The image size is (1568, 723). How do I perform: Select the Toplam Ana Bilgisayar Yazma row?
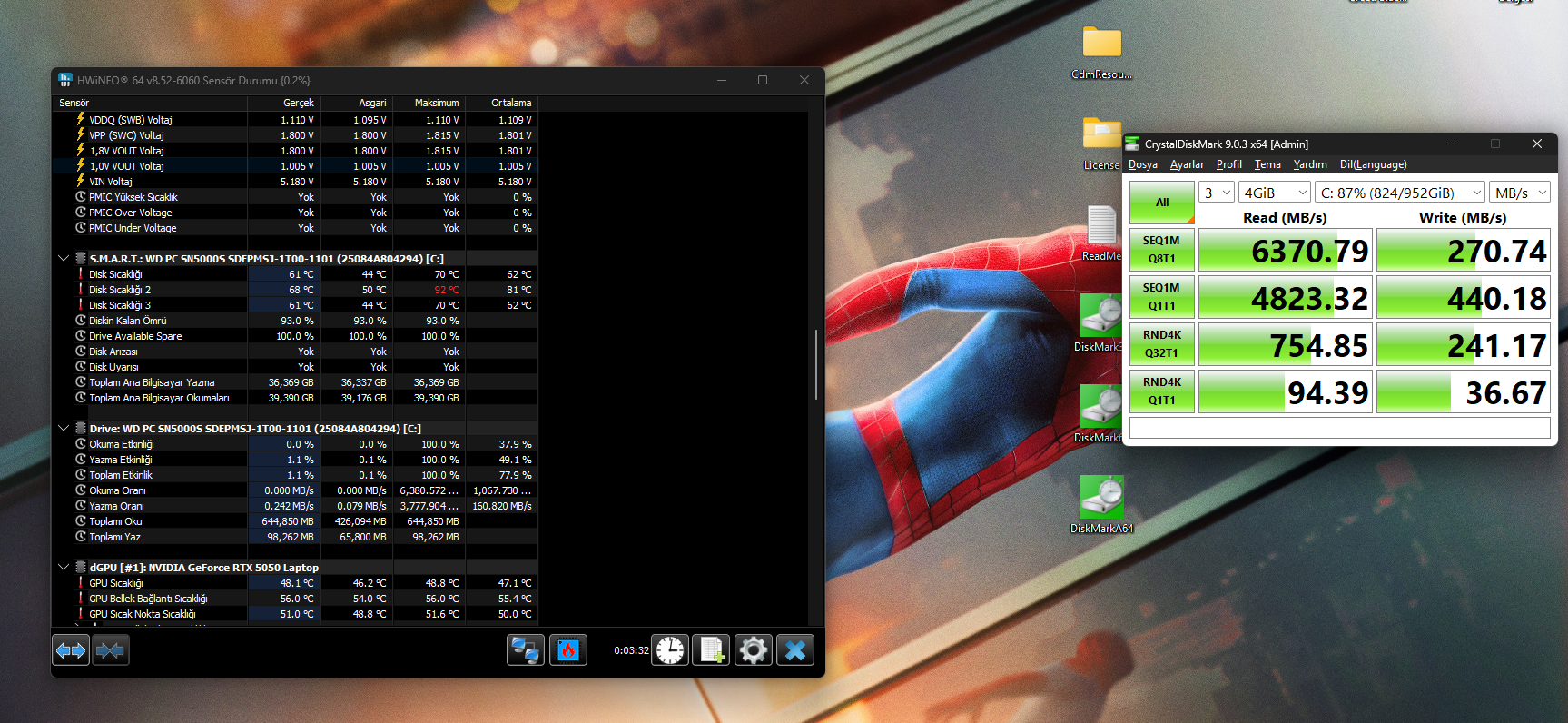pos(295,382)
